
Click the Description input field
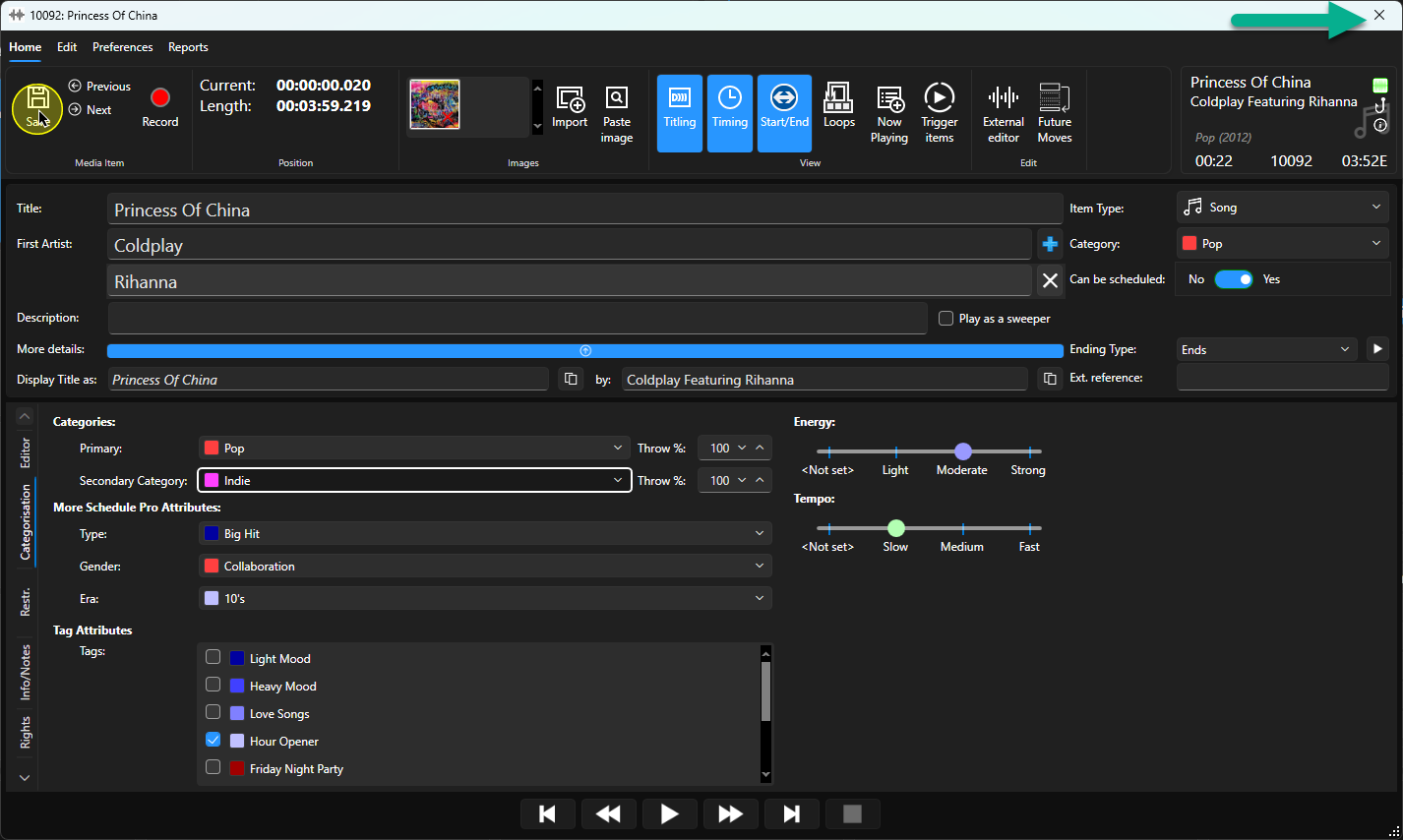(x=518, y=318)
